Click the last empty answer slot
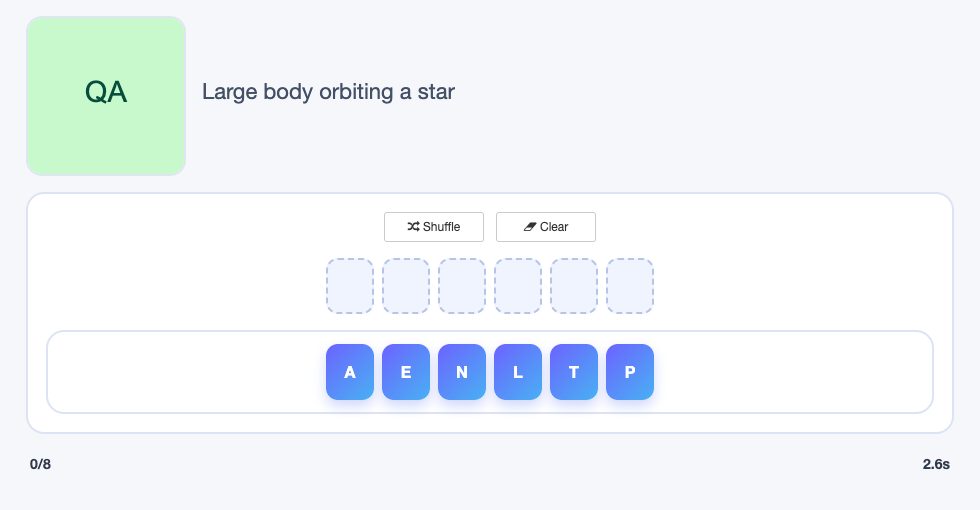The image size is (980, 510). coord(630,286)
